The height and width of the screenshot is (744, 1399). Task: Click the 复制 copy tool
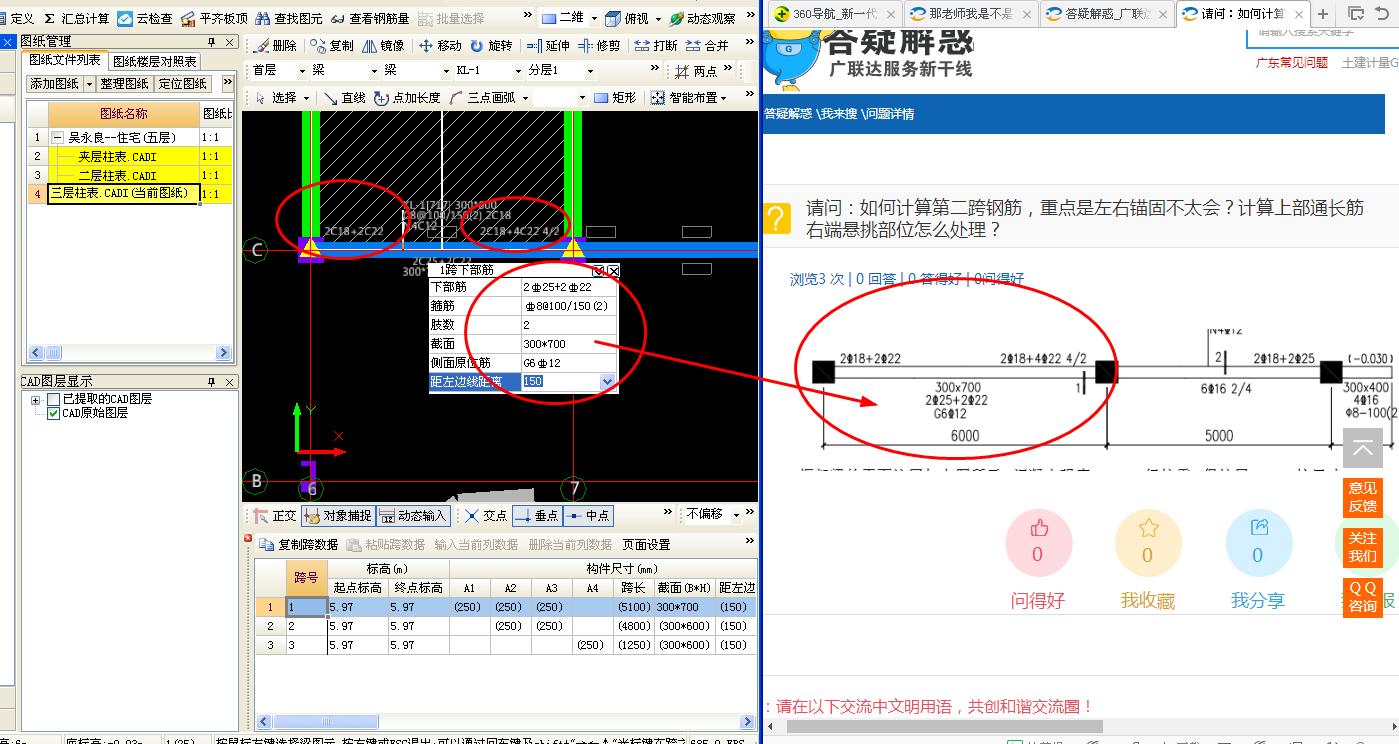(x=331, y=46)
